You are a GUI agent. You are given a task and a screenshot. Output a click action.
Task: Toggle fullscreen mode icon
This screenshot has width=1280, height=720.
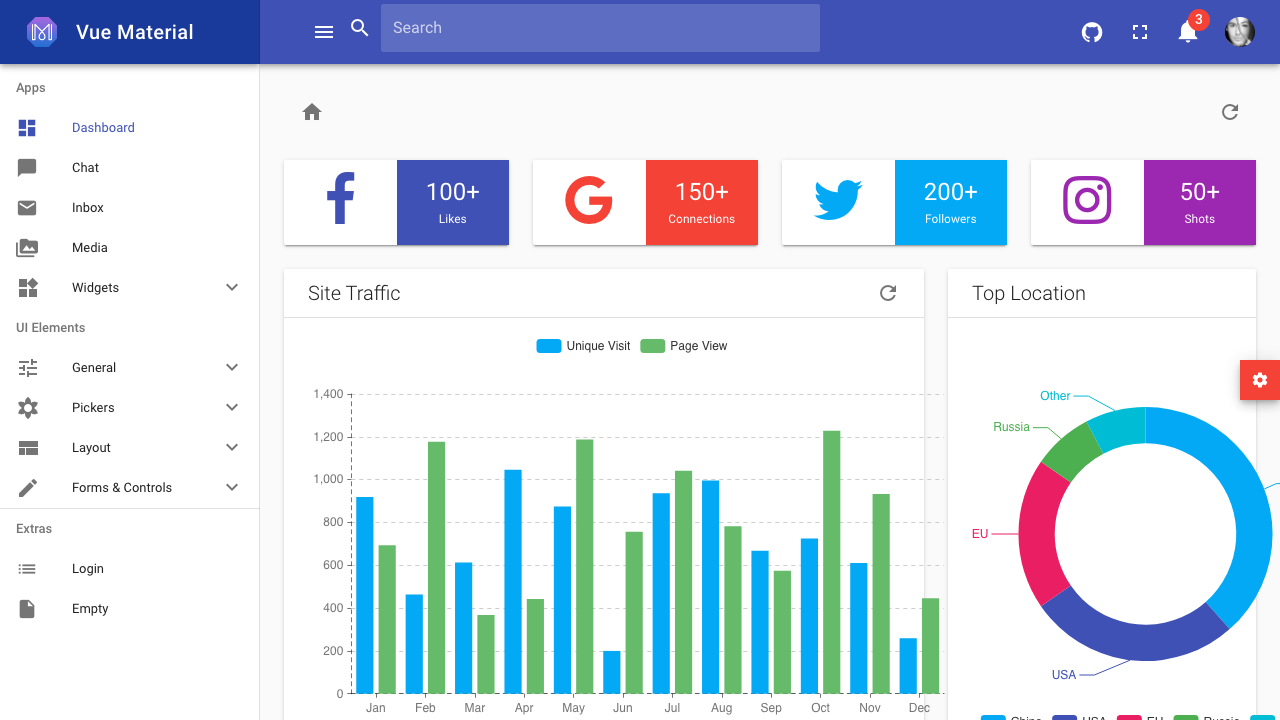[x=1139, y=32]
